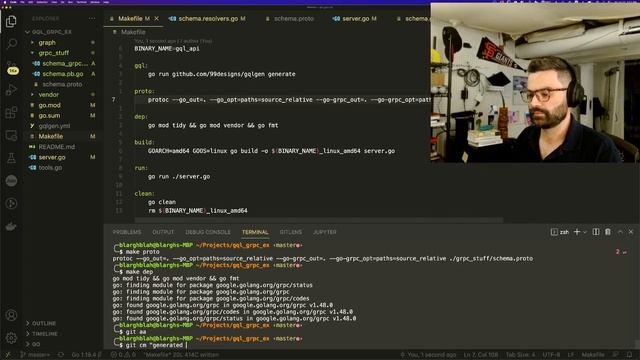The image size is (640, 360).
Task: Open schema.pb.go in the file tree
Action: coord(62,74)
